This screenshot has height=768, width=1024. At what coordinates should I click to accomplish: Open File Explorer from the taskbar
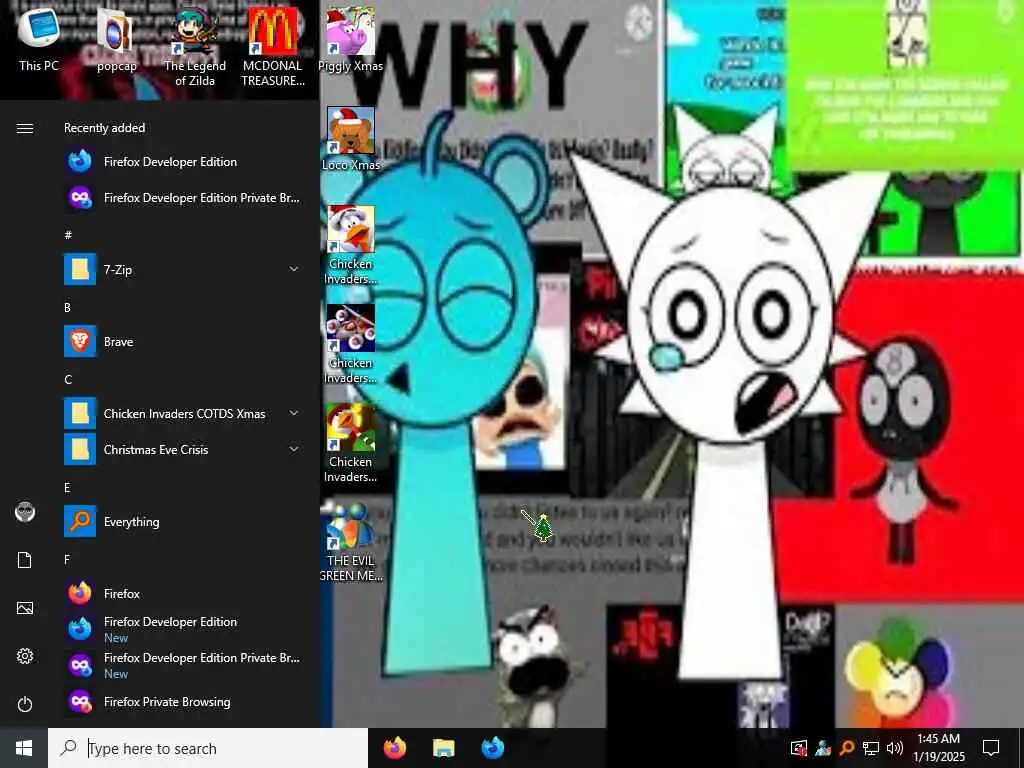[443, 748]
